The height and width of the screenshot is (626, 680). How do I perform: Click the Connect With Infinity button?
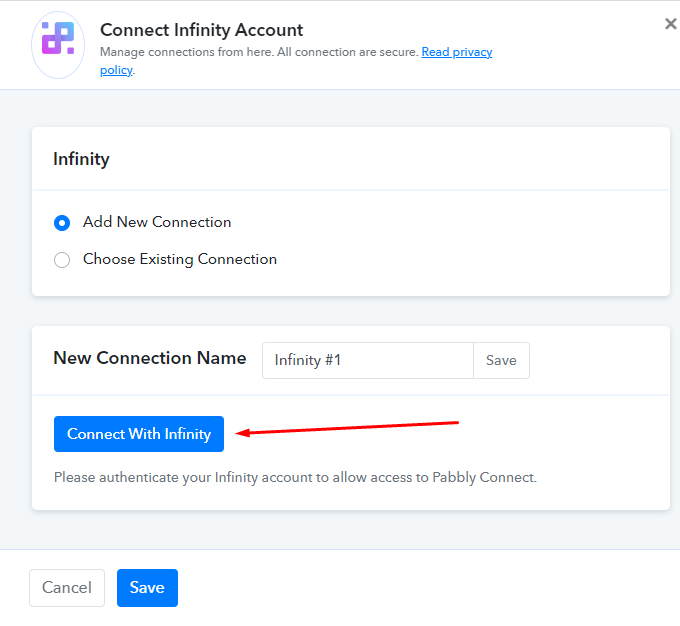139,434
